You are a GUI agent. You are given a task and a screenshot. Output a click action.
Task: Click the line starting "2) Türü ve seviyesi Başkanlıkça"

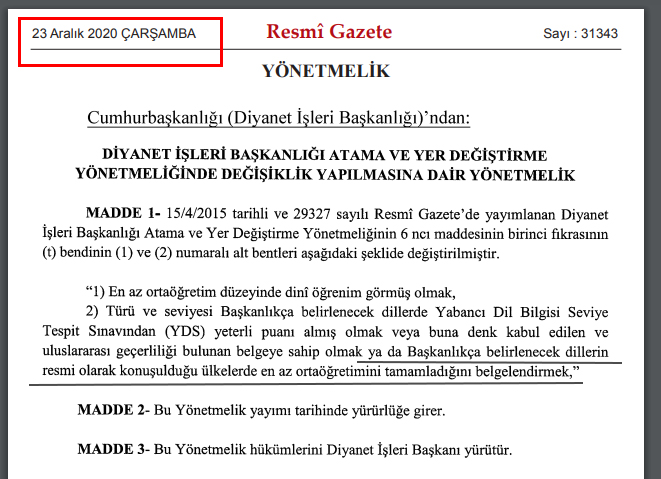click(x=347, y=312)
